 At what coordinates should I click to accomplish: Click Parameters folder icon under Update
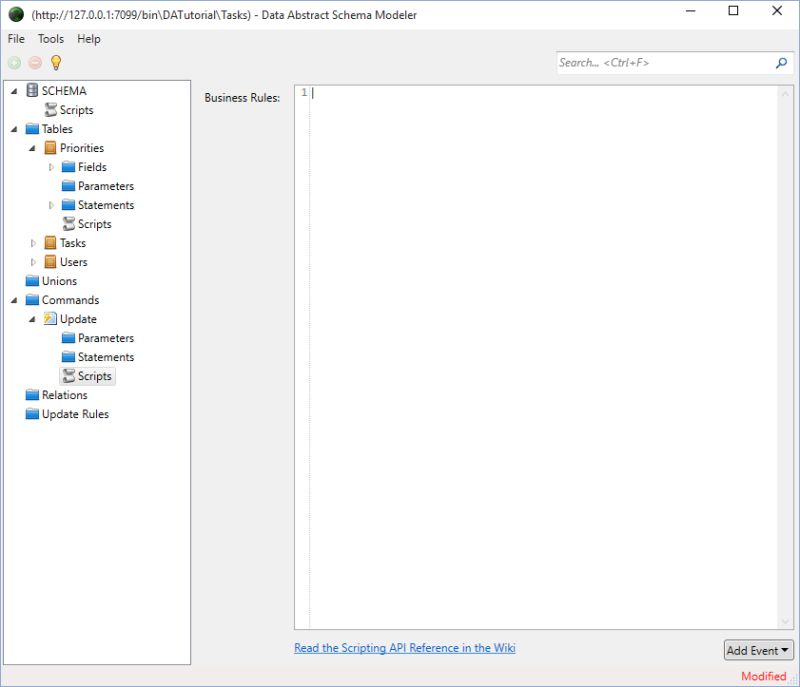click(x=68, y=338)
